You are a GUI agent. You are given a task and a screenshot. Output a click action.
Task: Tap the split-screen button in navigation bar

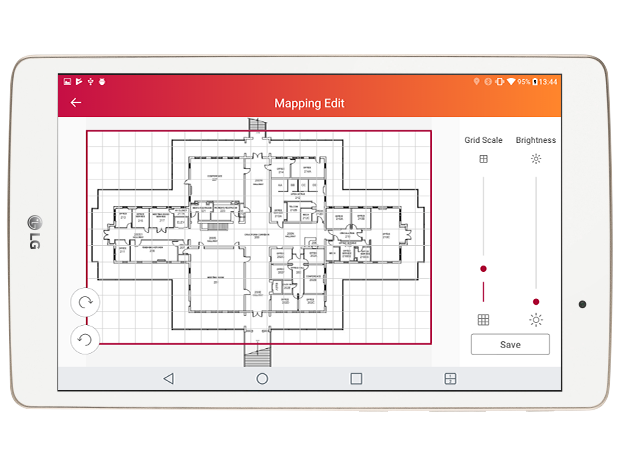(450, 378)
